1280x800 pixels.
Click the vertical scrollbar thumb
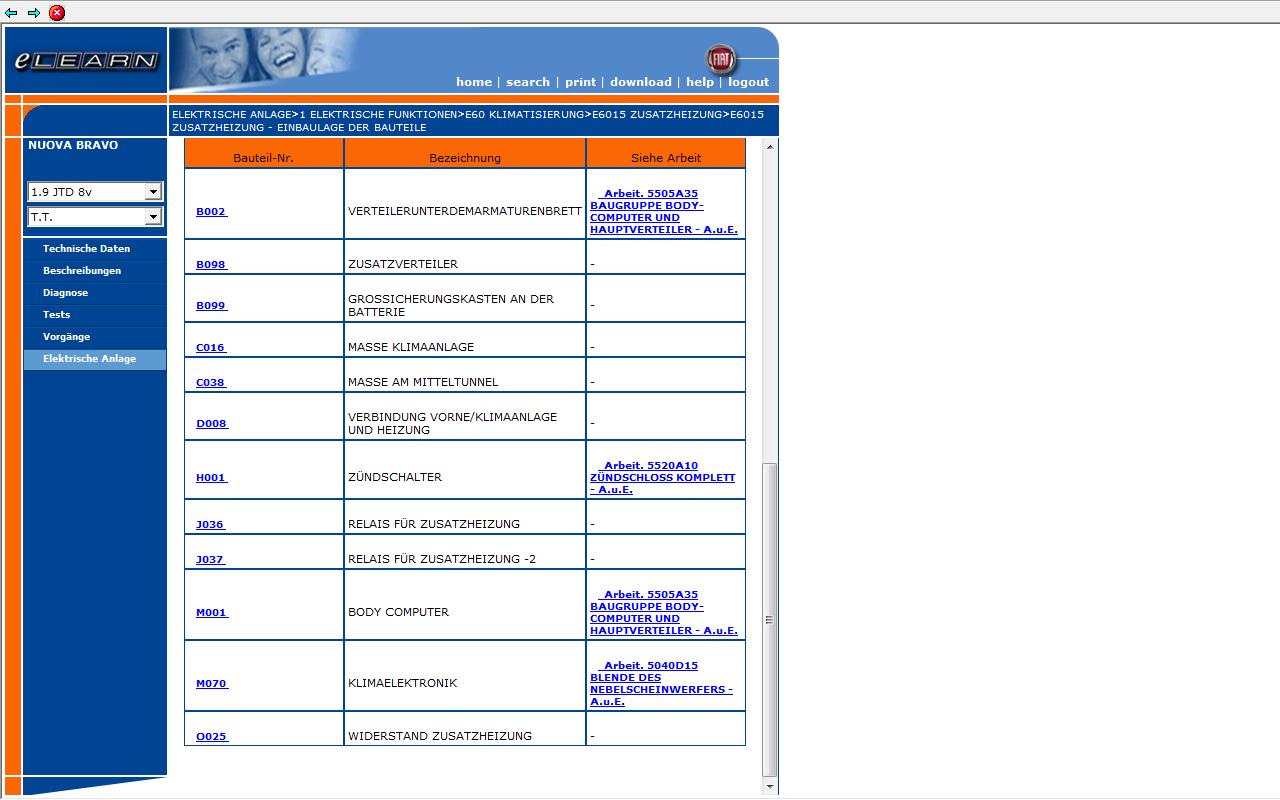point(769,620)
